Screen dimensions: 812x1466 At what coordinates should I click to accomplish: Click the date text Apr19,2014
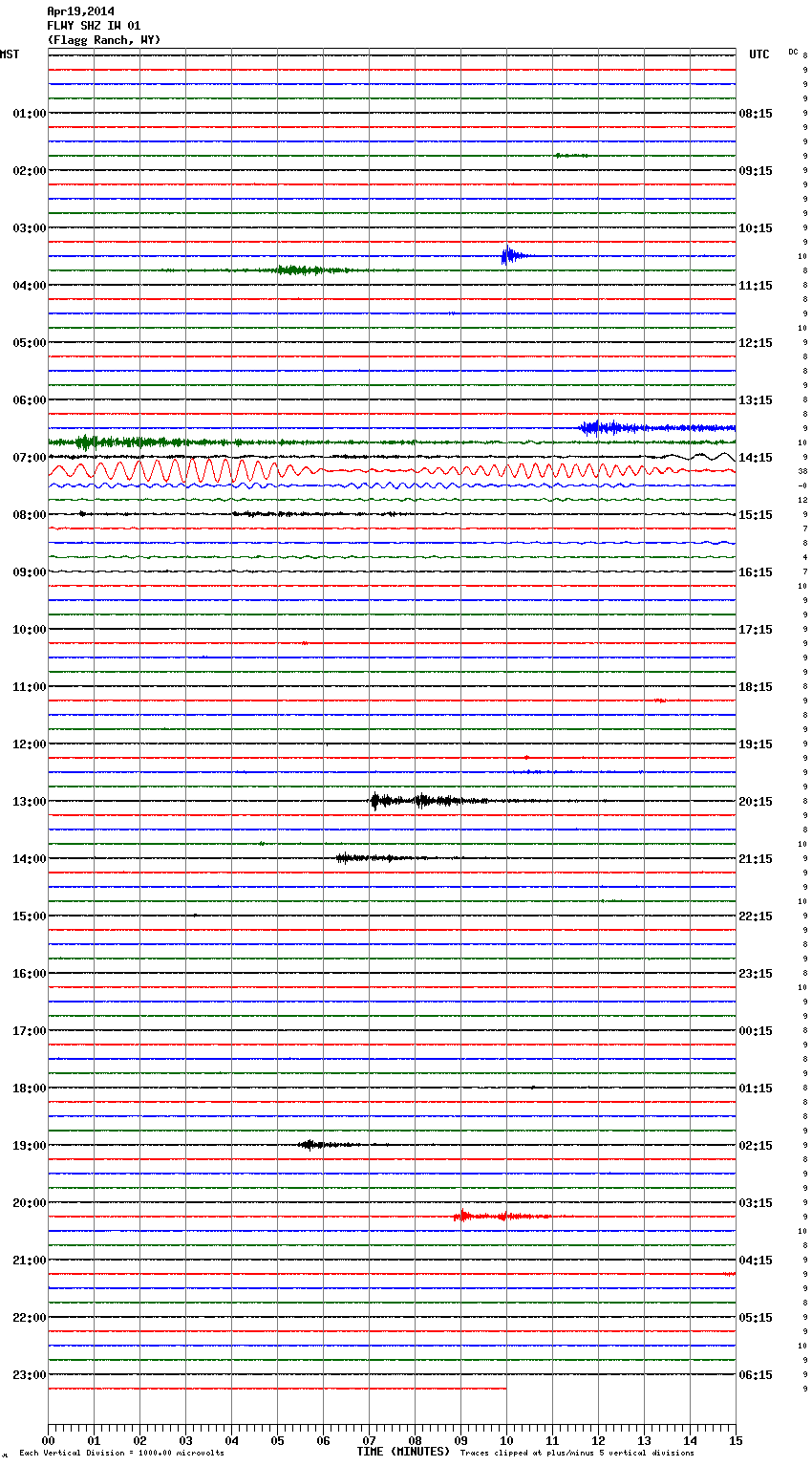tap(80, 11)
